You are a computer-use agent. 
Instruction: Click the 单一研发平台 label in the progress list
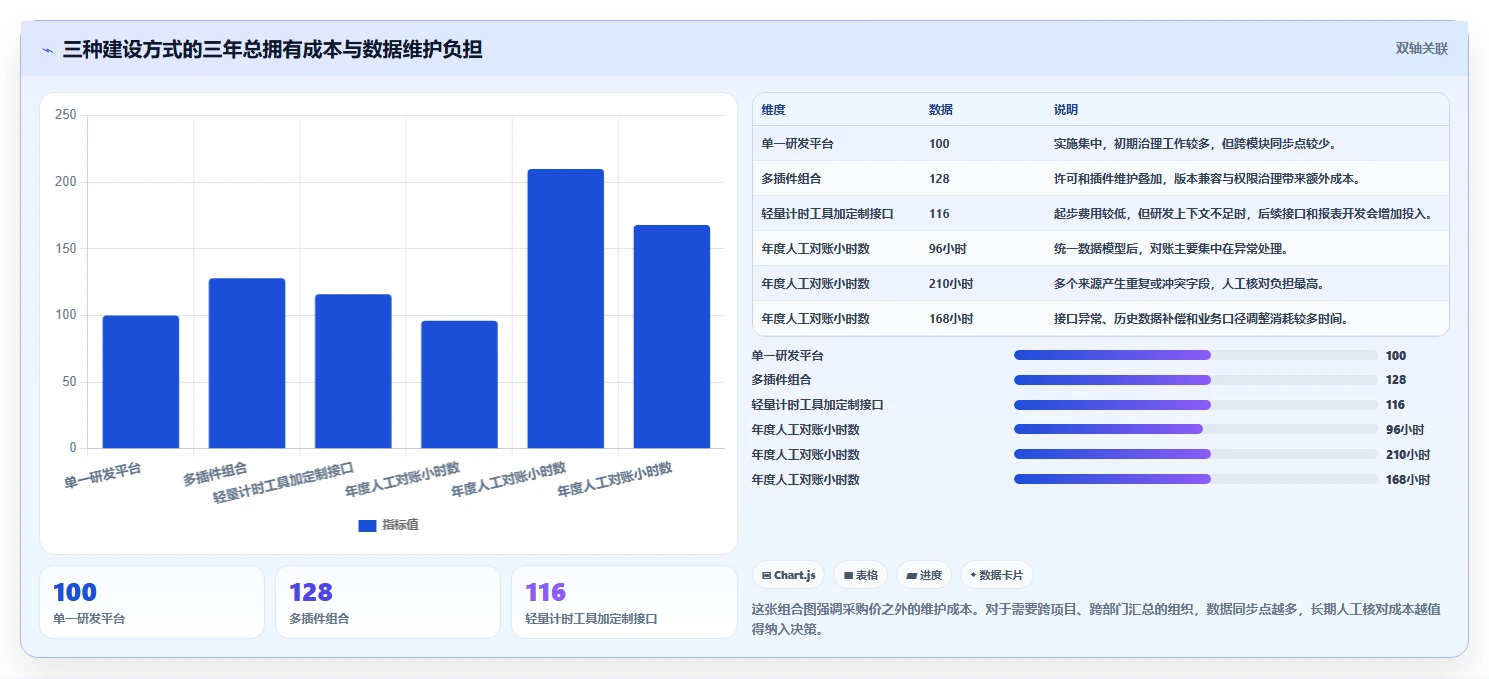coord(788,355)
